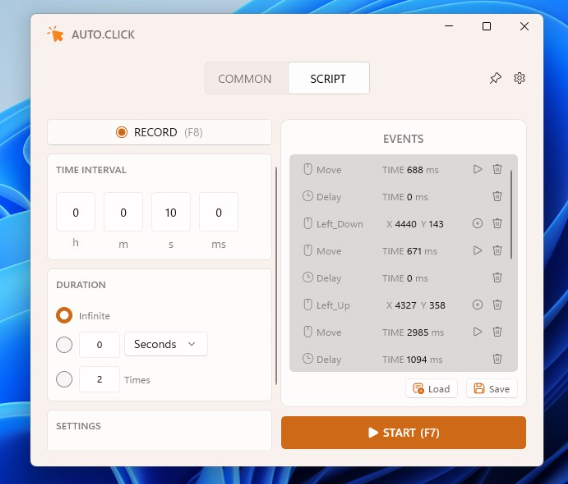Minimize the AUTO.CLICK window
Viewport: 568px width, 484px height.
click(x=449, y=26)
